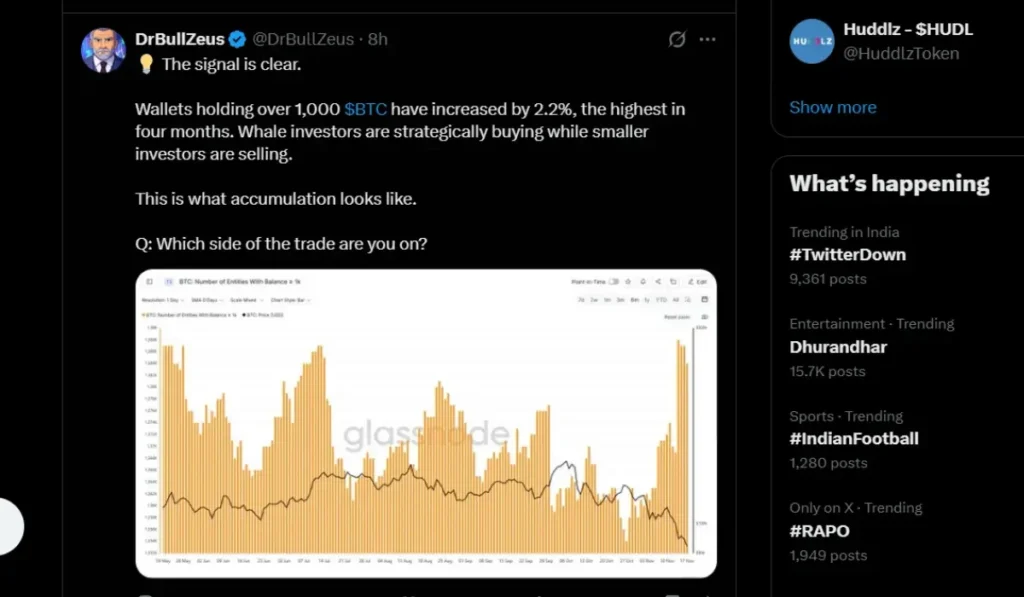Click the verified checkmark beside DrBullZeus
The image size is (1024, 597).
[x=236, y=40]
